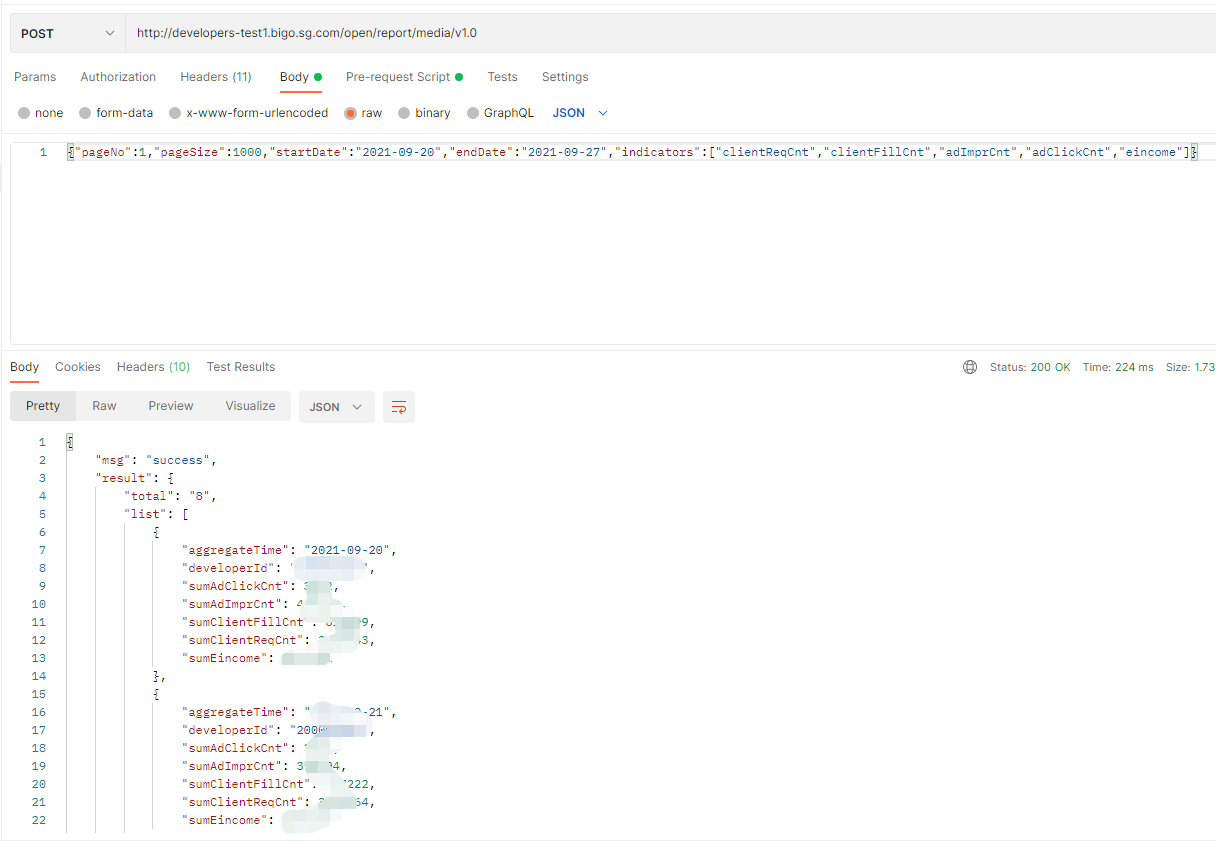Click the wrap lines icon in response toolbar
The width and height of the screenshot is (1216, 844).
pos(399,407)
